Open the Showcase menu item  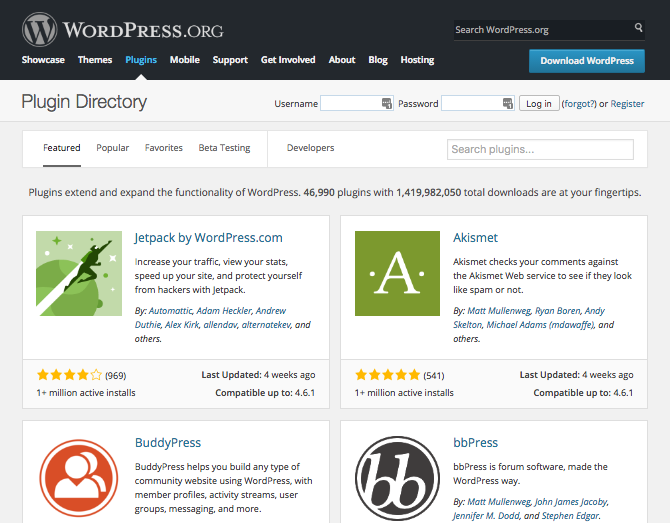coord(43,60)
